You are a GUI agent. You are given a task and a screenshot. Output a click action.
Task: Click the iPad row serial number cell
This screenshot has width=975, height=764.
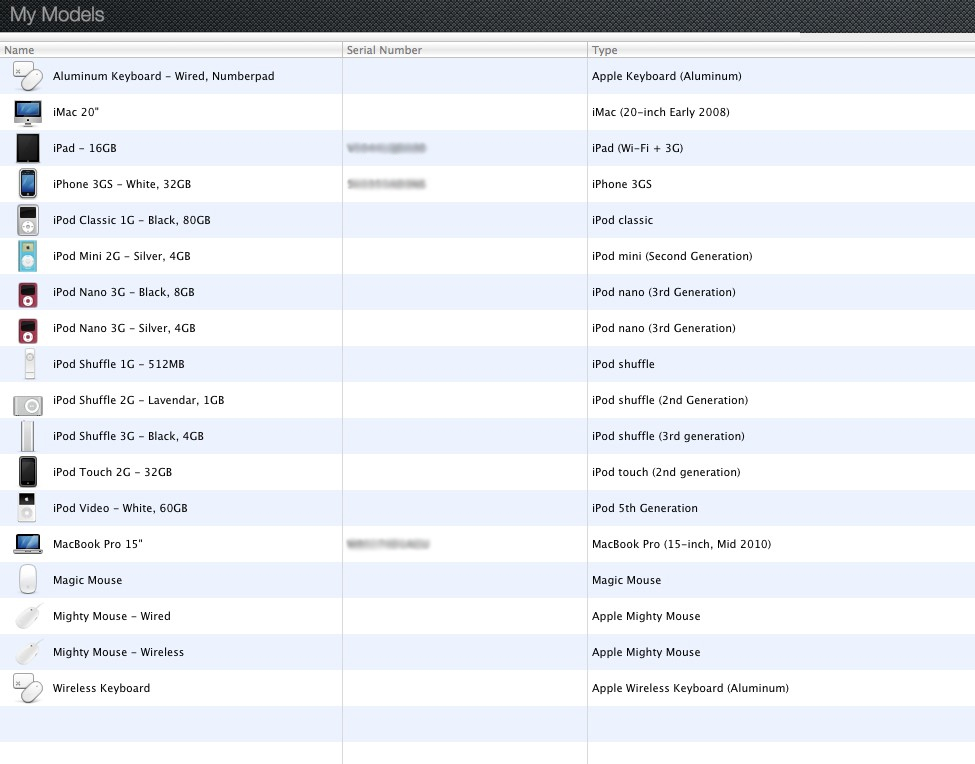pos(464,148)
